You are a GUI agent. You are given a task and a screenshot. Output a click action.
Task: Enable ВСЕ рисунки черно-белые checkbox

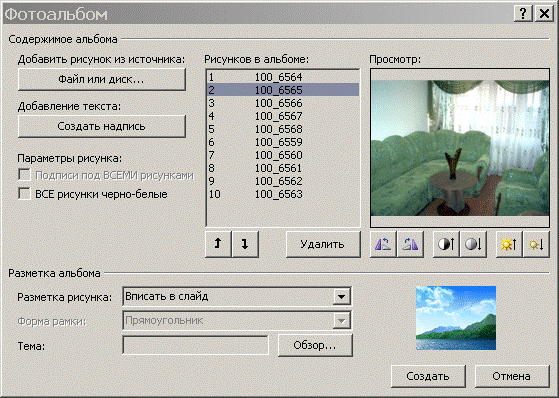[x=24, y=194]
